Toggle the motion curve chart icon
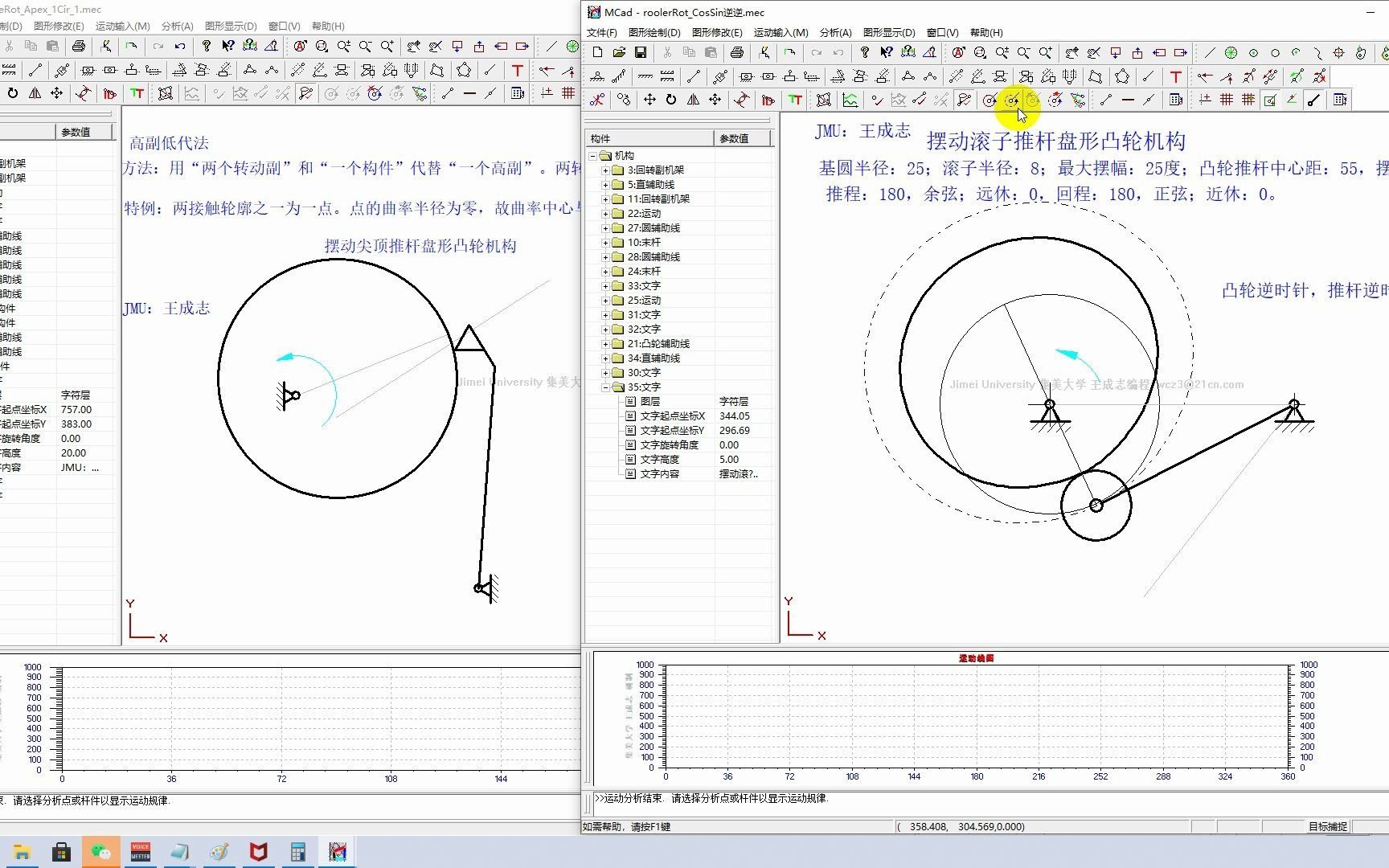The height and width of the screenshot is (868, 1389). click(849, 98)
